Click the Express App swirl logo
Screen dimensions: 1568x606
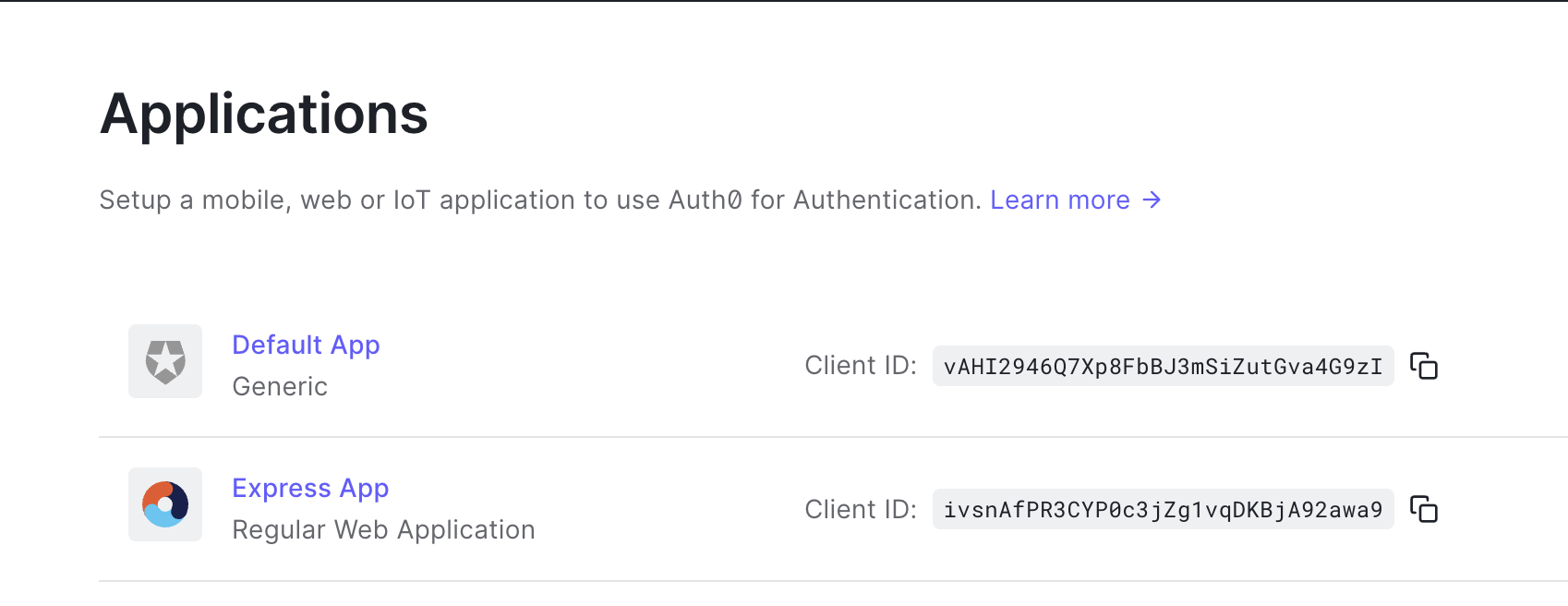pos(165,504)
